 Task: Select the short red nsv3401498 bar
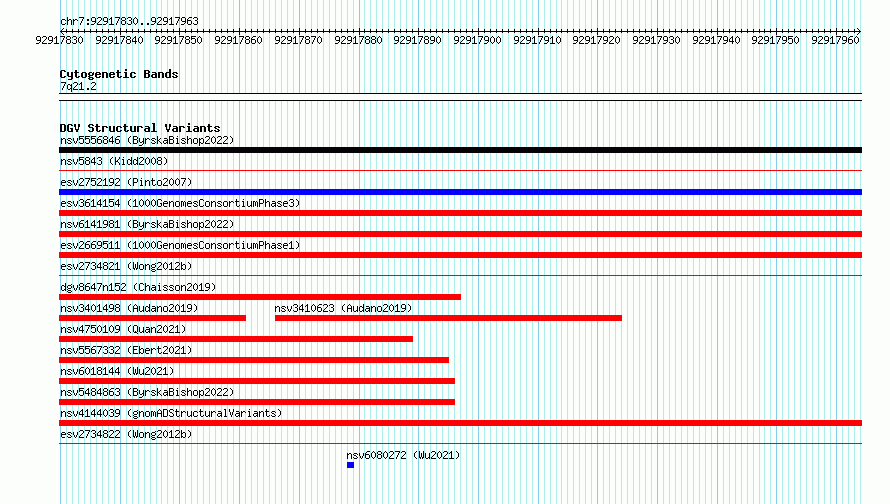point(153,318)
